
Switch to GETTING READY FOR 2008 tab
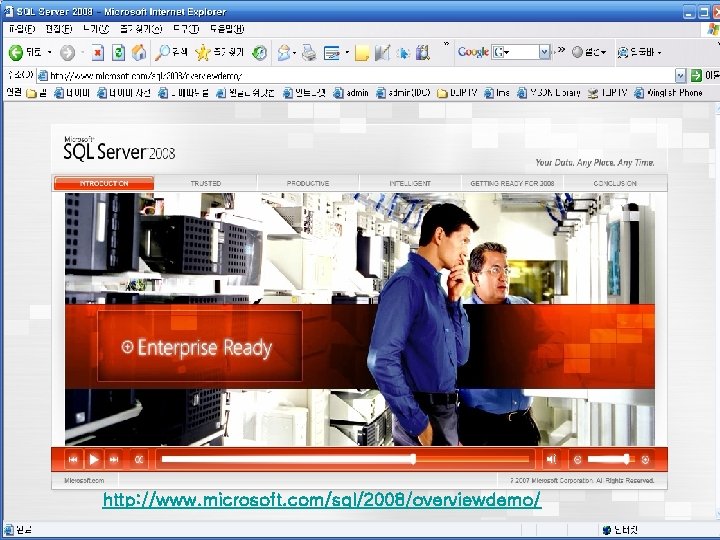click(512, 183)
